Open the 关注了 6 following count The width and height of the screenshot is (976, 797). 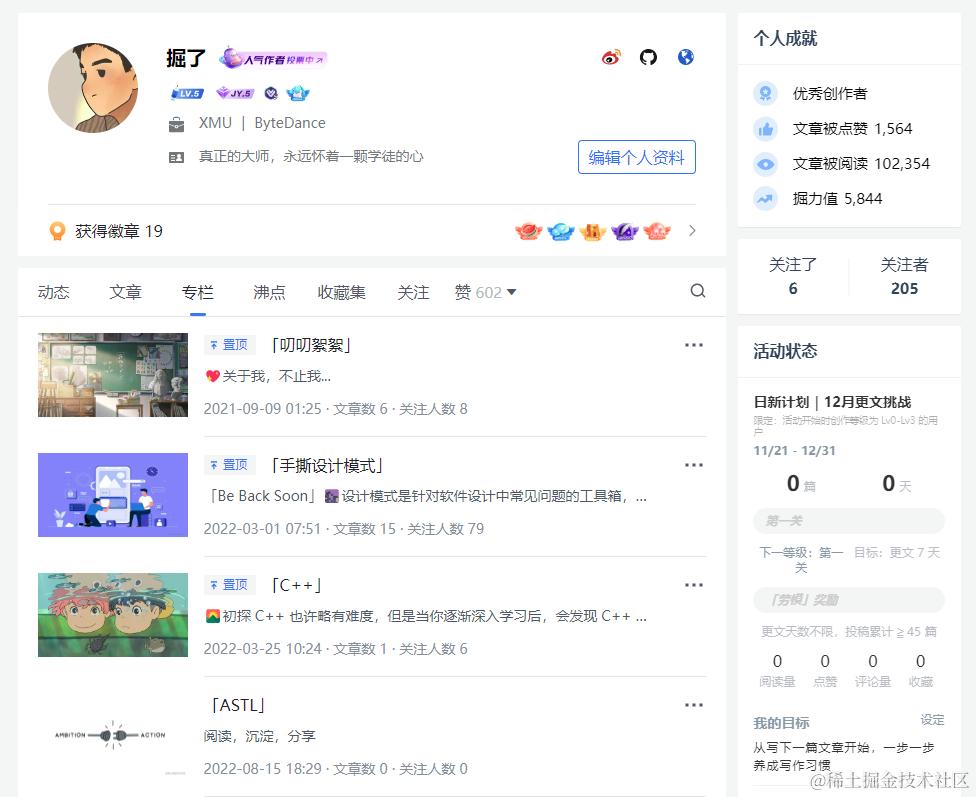(792, 276)
